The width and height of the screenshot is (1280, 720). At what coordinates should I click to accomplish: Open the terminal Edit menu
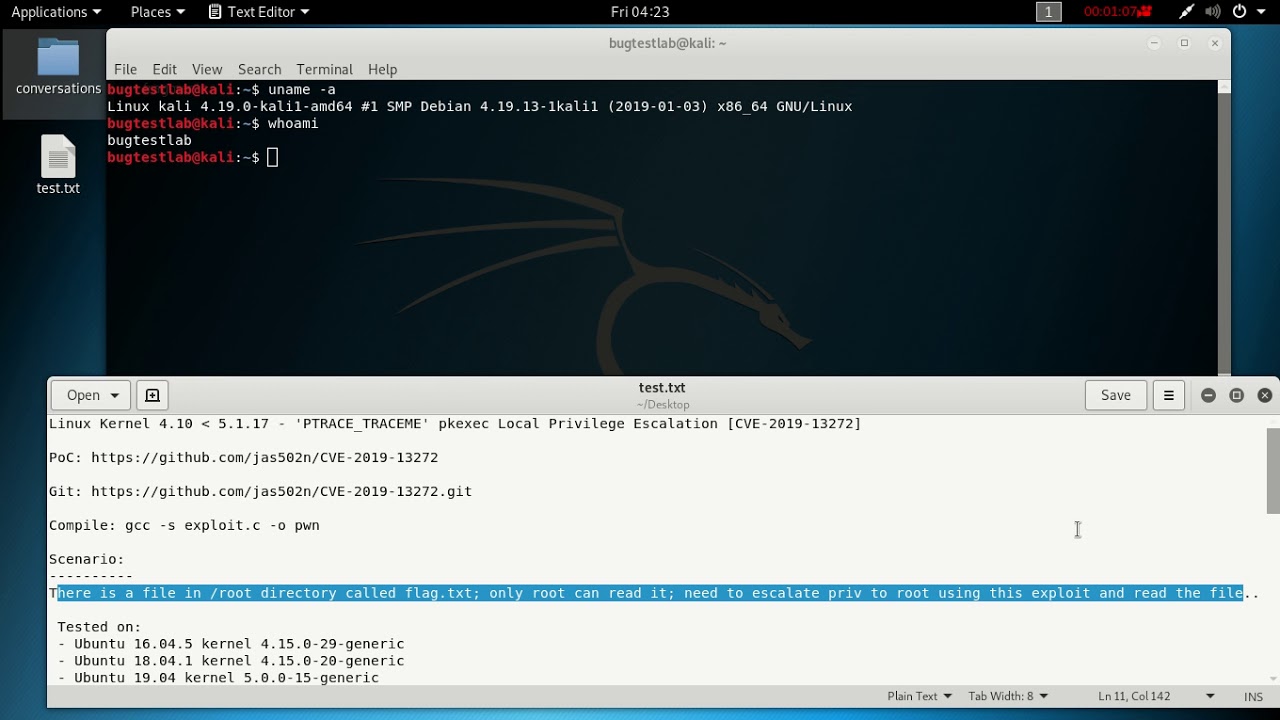164,69
